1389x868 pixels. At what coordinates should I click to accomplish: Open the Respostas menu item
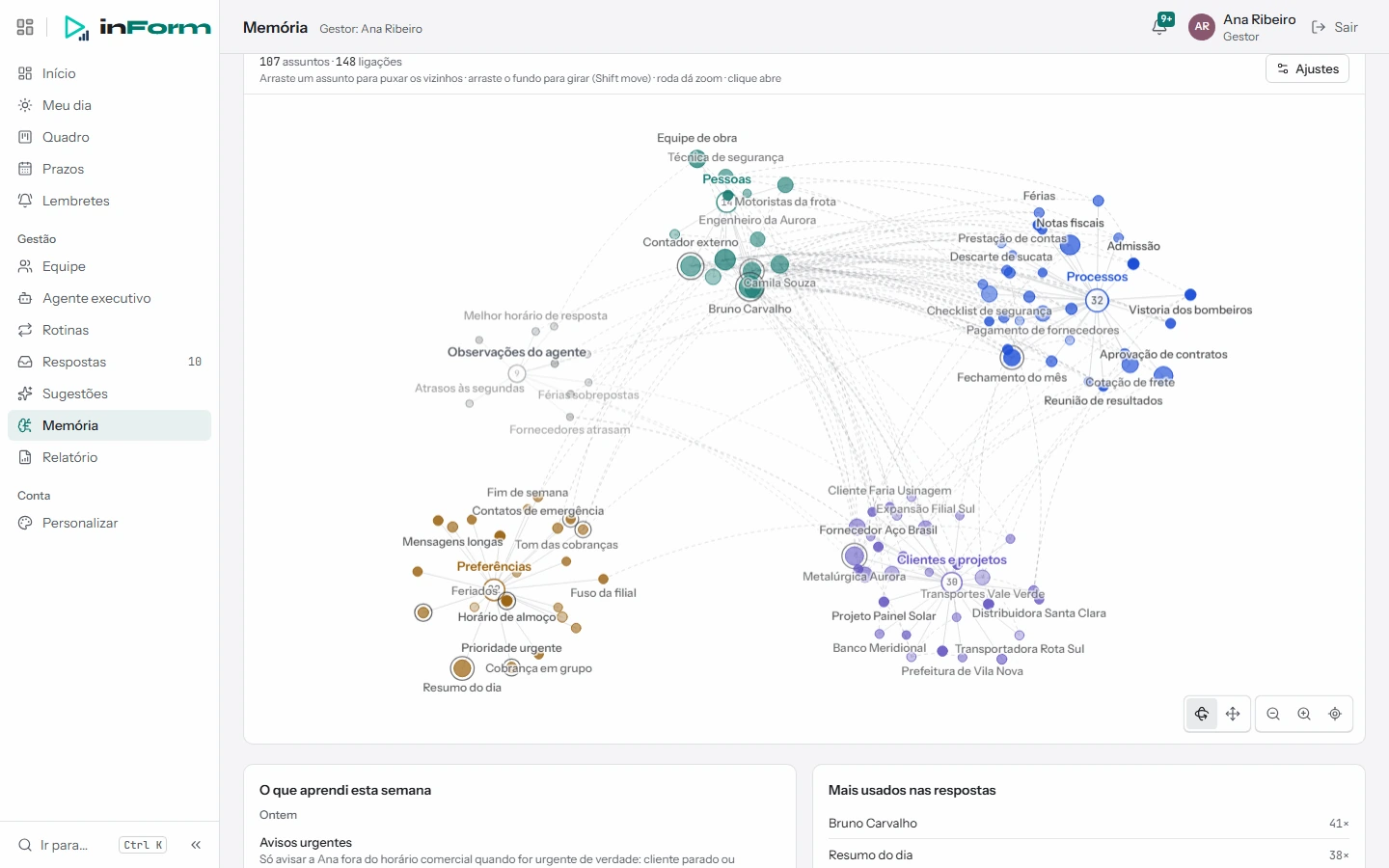pos(109,362)
